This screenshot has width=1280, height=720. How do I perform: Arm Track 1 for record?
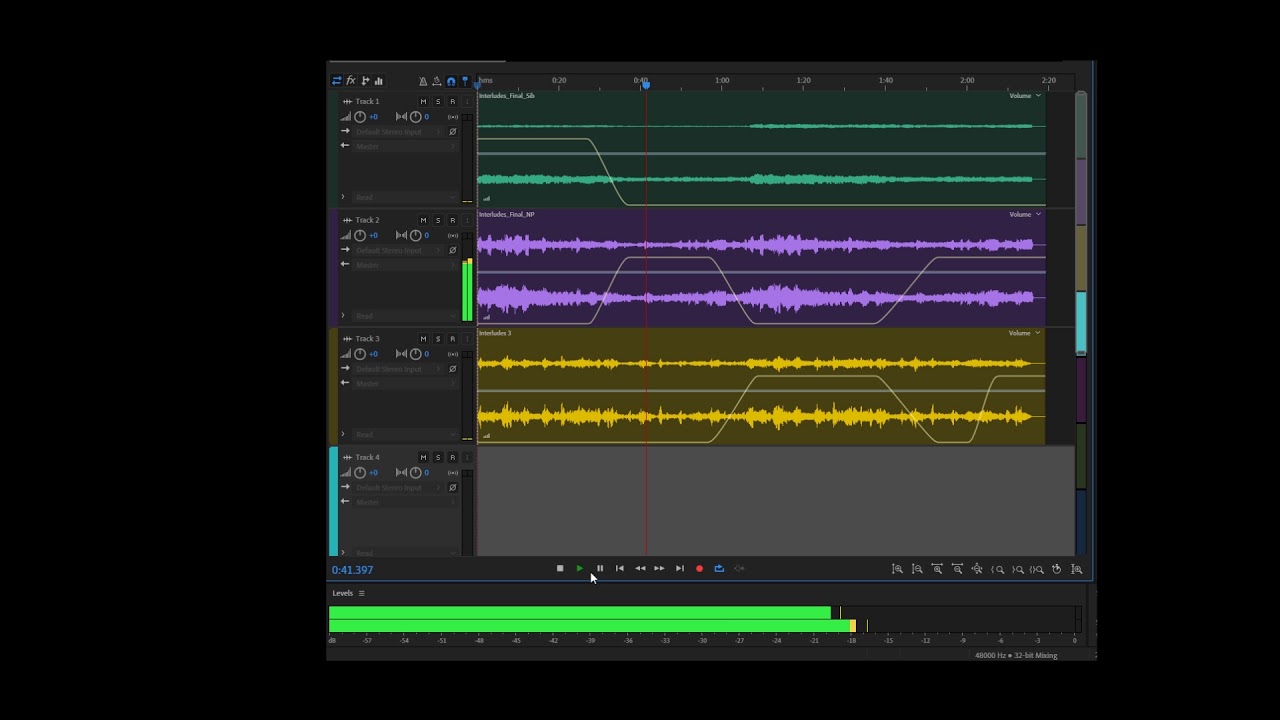[452, 102]
